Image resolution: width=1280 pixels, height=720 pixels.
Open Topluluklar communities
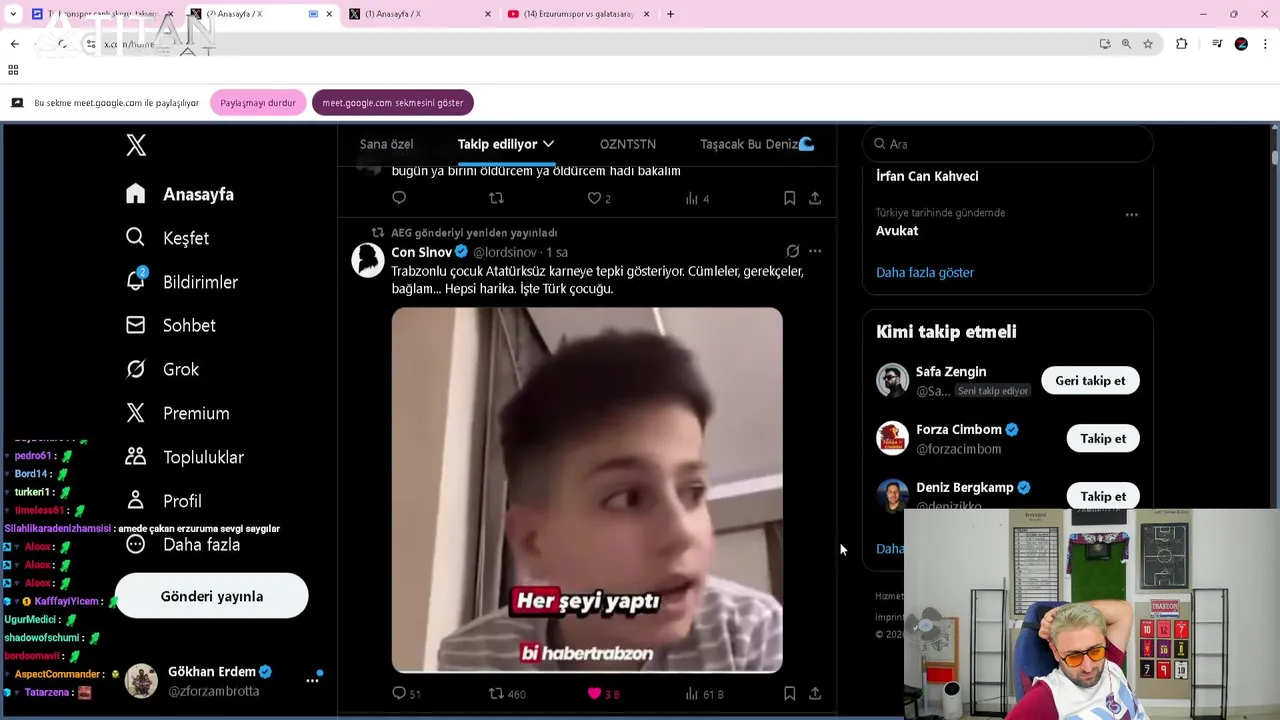coord(184,457)
